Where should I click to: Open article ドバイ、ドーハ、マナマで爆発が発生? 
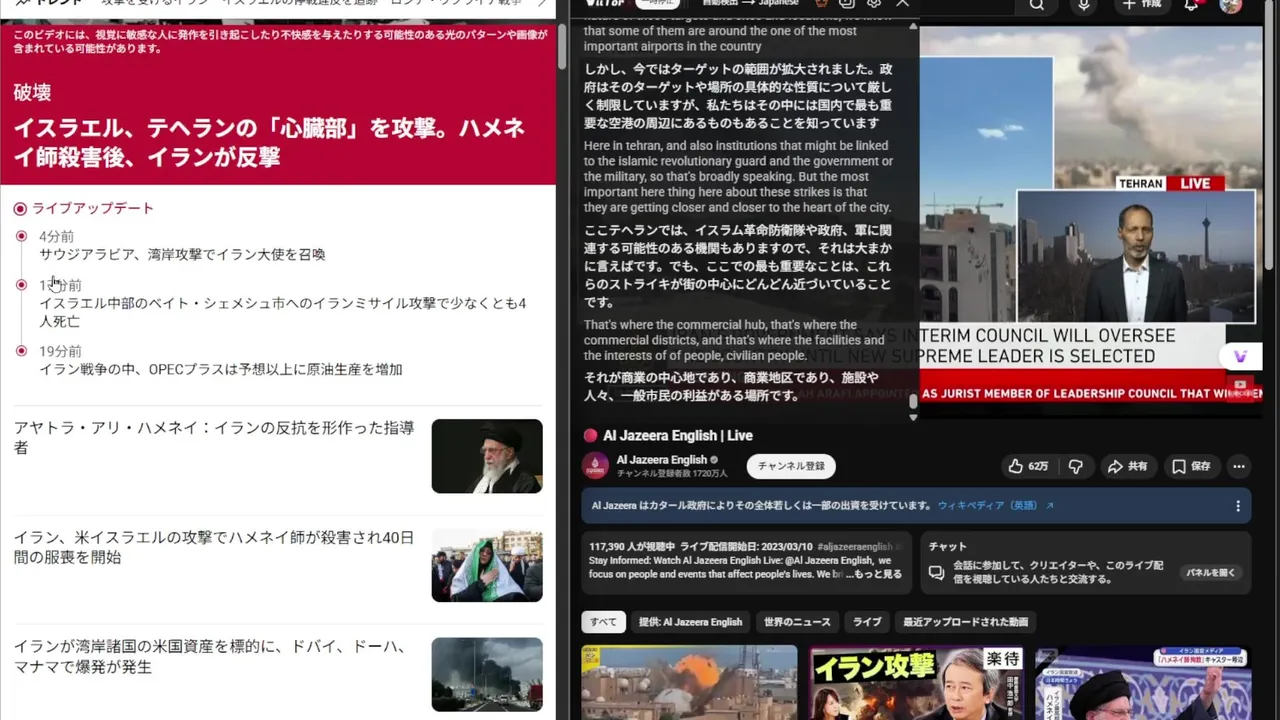point(210,656)
